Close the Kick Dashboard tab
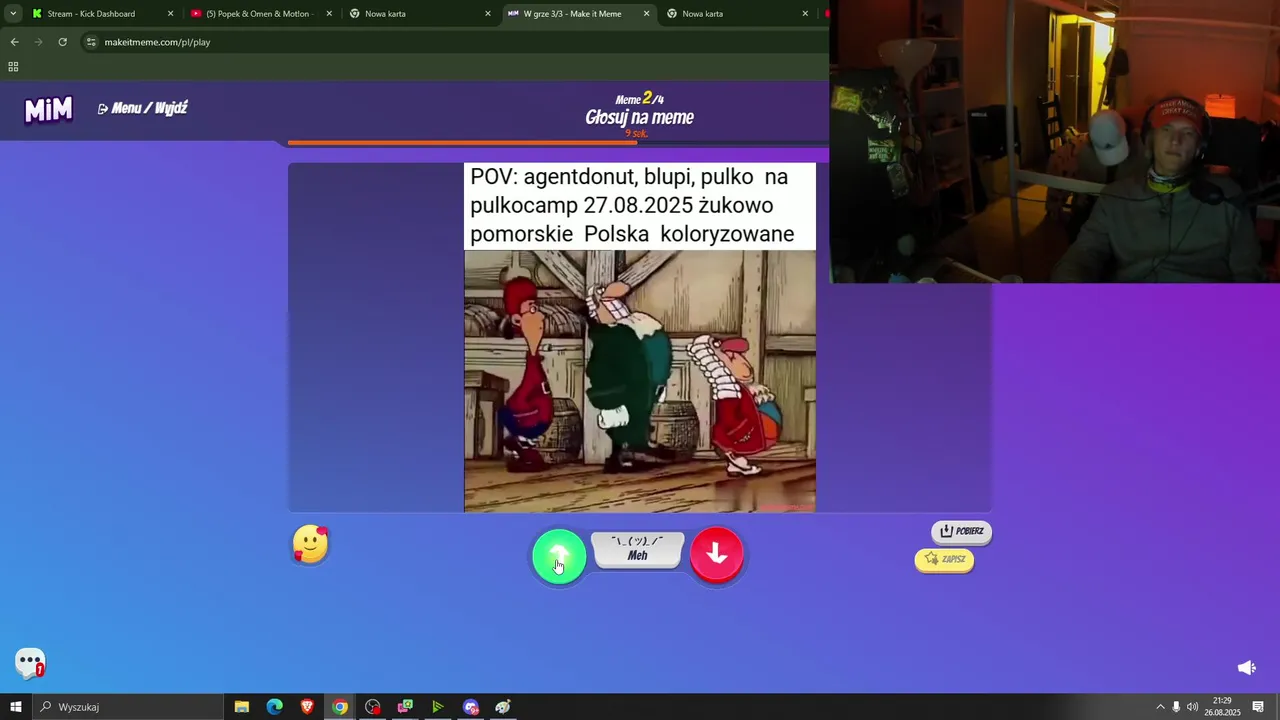This screenshot has height=720, width=1280. [170, 14]
